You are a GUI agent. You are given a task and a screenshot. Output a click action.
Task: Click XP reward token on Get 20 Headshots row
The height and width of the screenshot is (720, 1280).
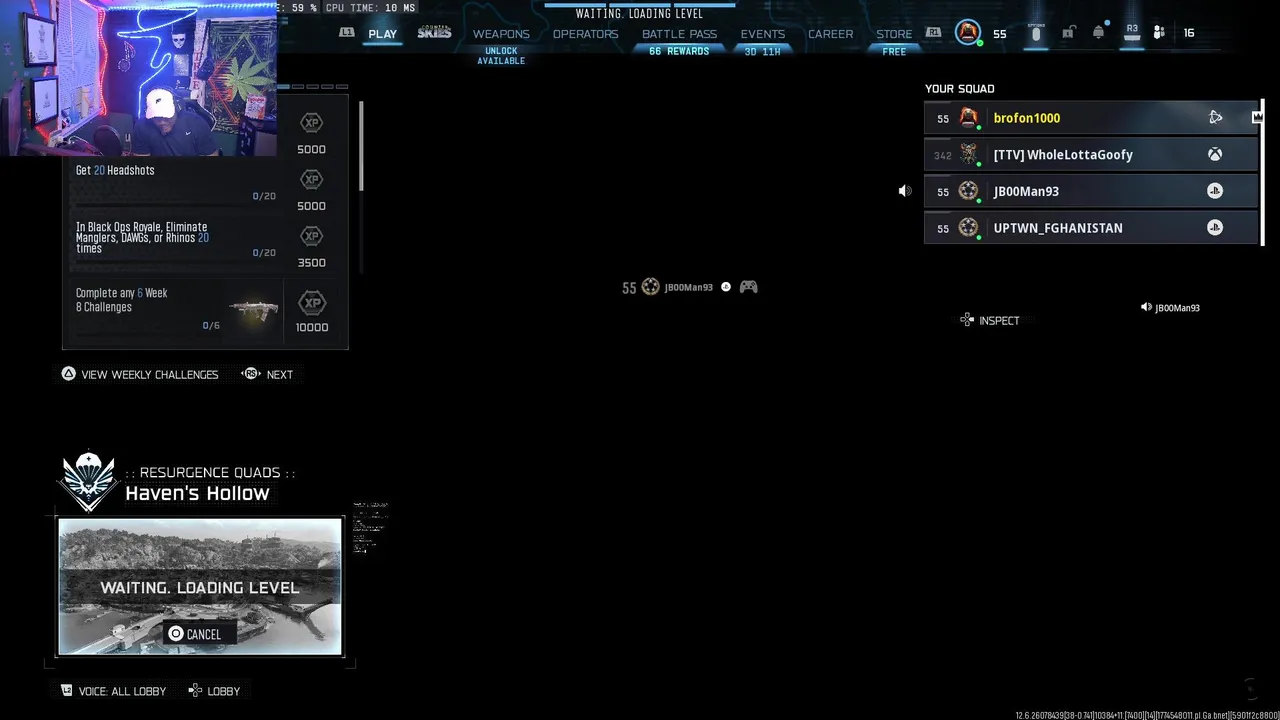(312, 180)
